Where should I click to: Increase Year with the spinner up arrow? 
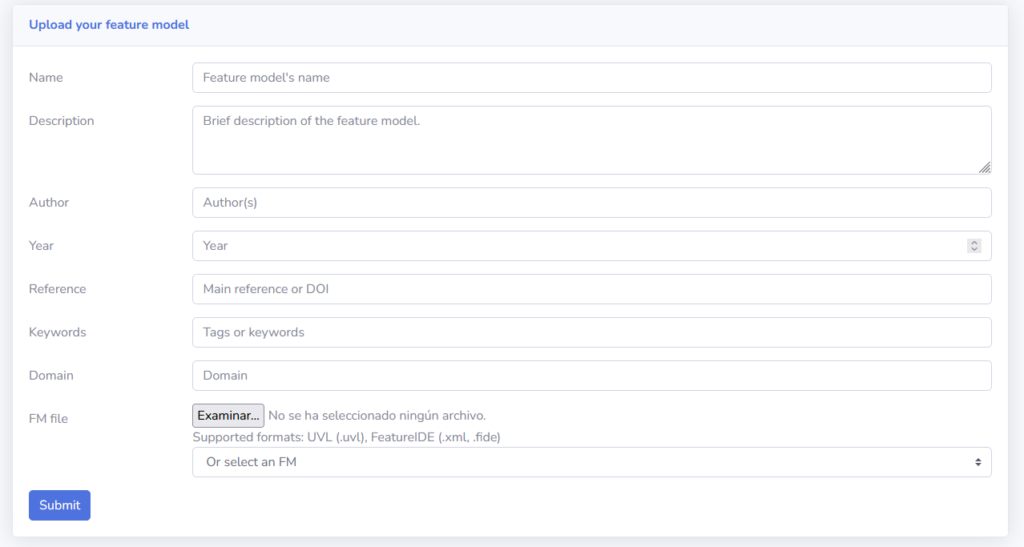[974, 243]
